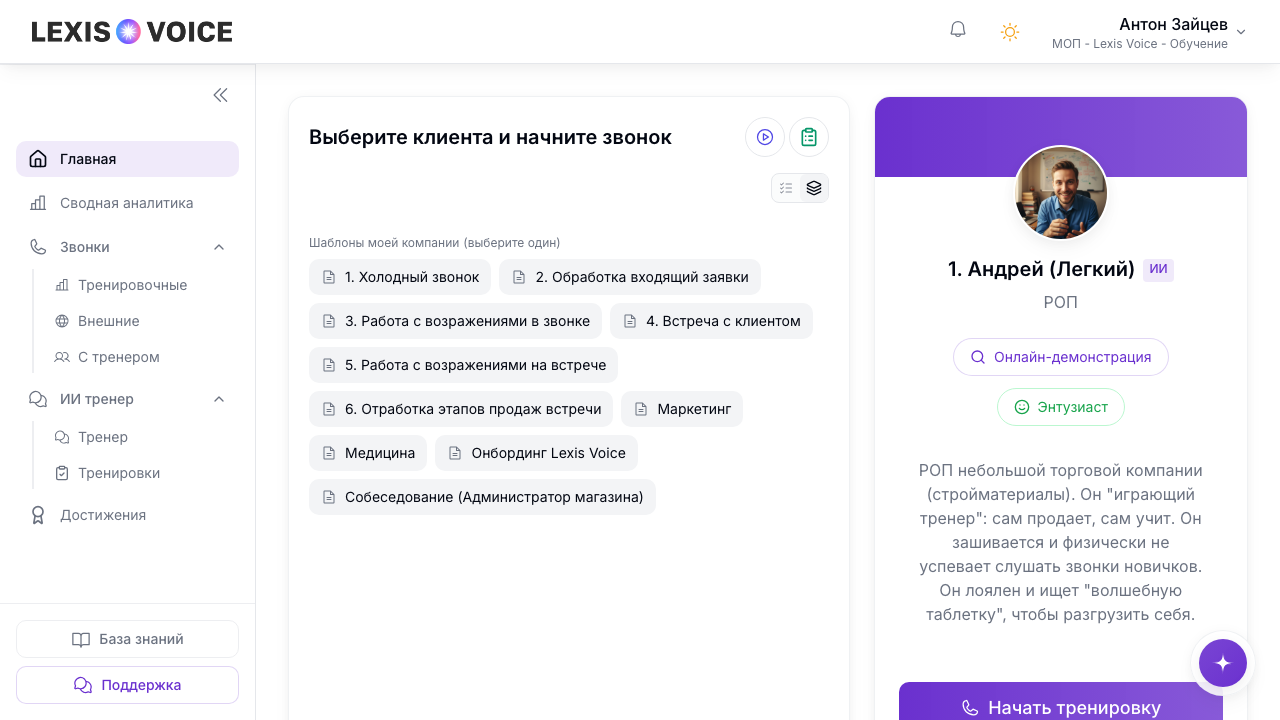
Task: Open С тренером calls
Action: tap(118, 357)
